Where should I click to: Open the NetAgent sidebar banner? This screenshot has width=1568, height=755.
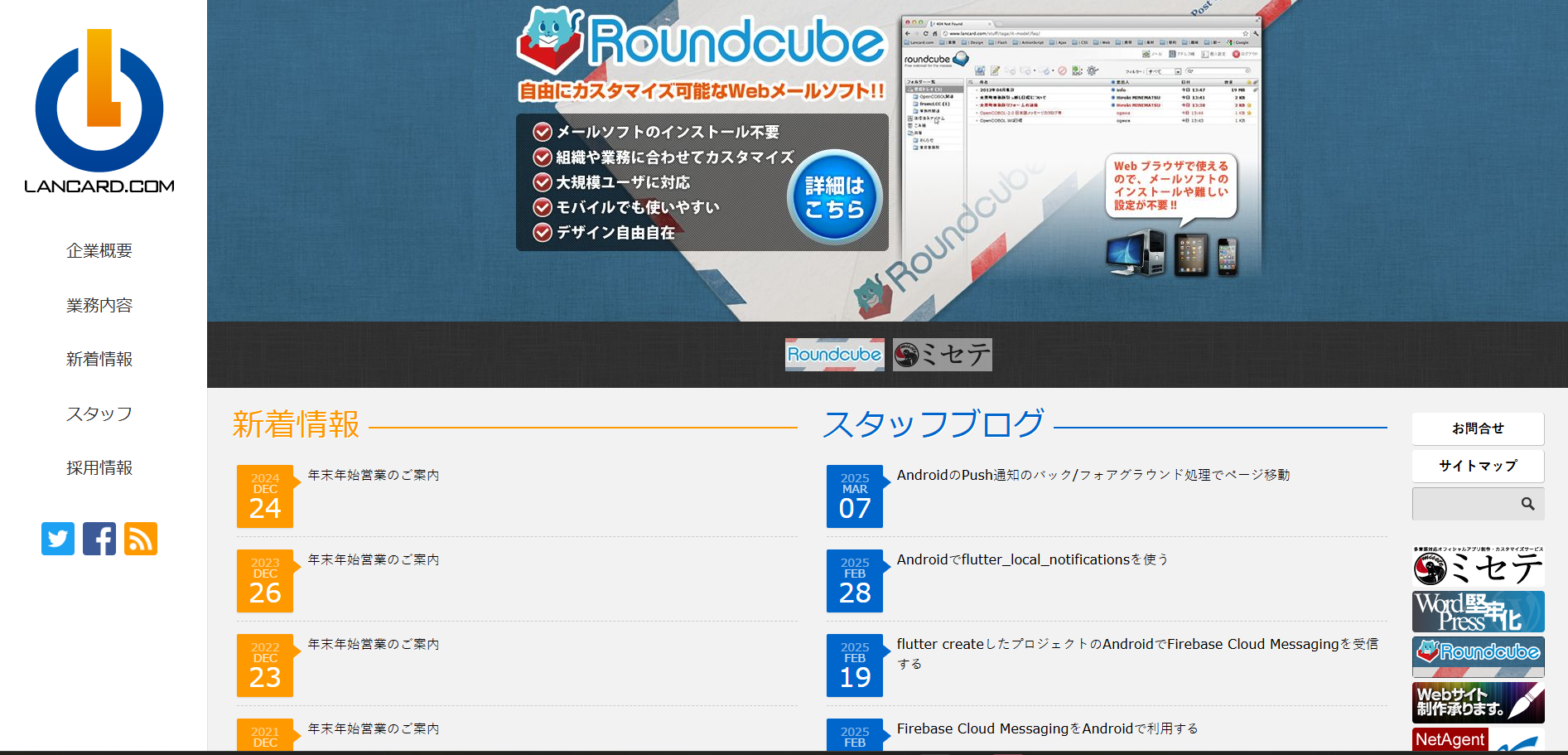click(1479, 739)
